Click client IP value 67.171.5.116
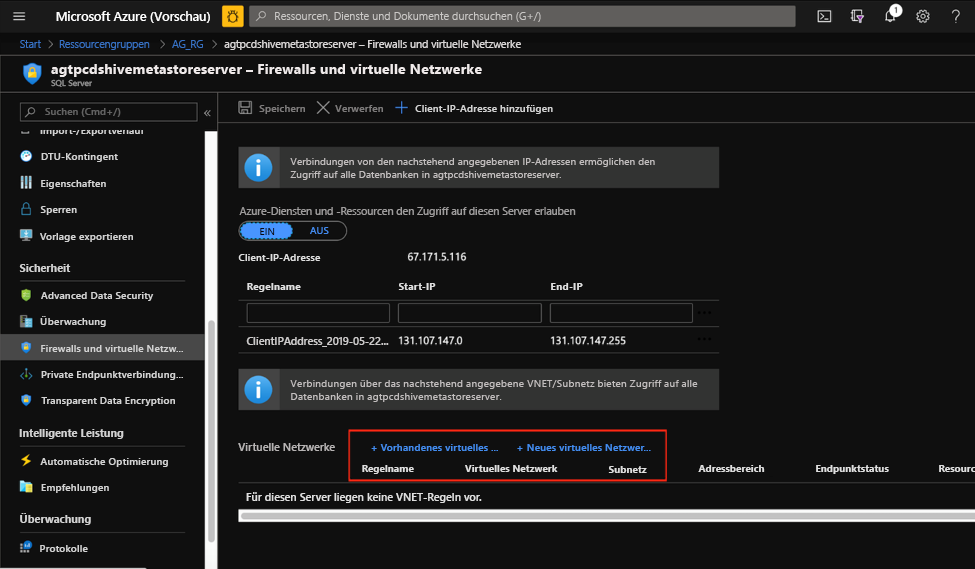The width and height of the screenshot is (975, 569). [x=437, y=257]
